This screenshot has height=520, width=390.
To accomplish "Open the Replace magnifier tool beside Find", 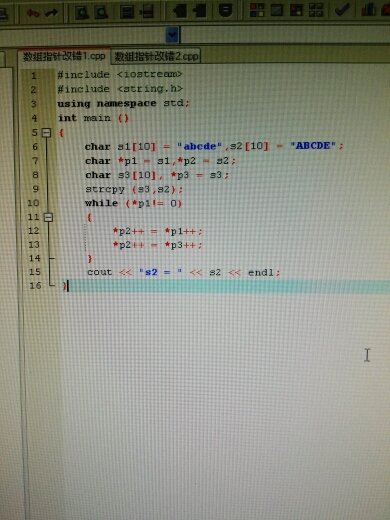I will (x=101, y=13).
